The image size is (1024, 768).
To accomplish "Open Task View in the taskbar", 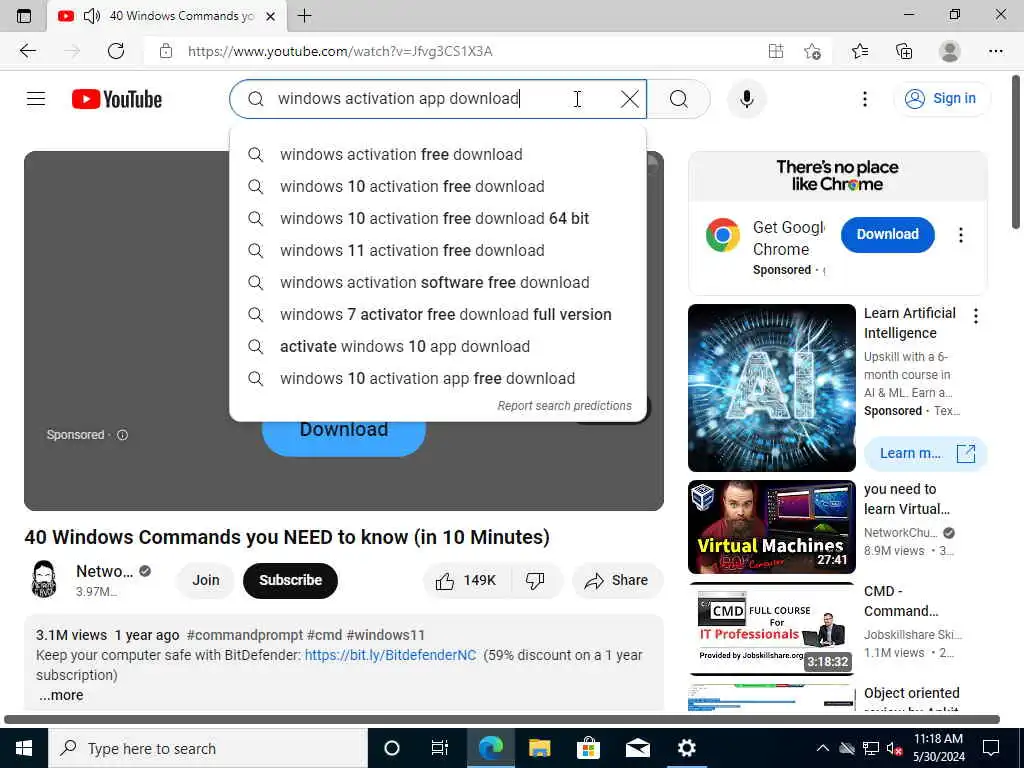I will point(440,748).
